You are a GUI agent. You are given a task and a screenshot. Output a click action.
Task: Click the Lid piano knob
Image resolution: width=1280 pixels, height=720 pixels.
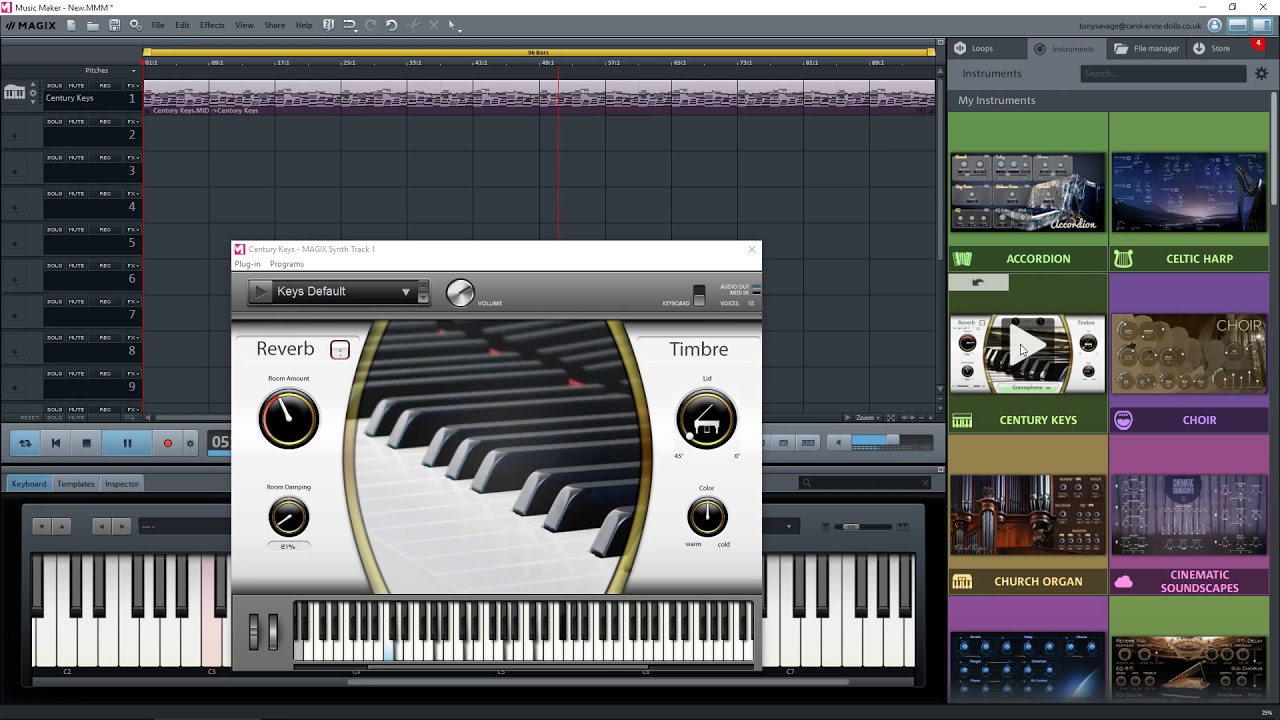click(706, 418)
